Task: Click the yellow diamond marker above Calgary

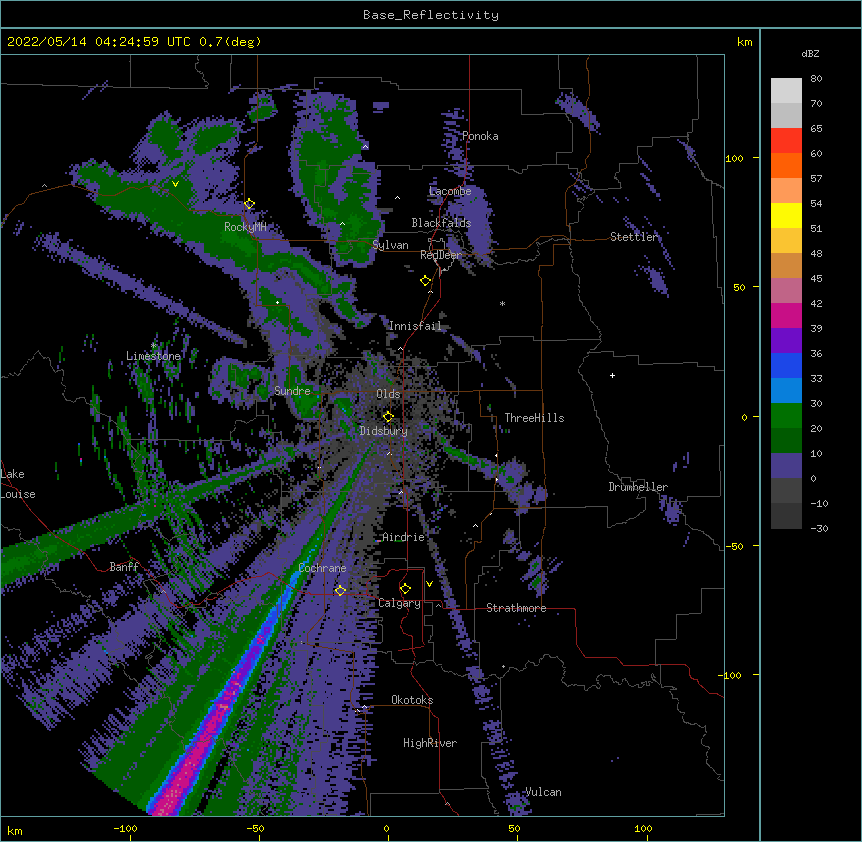Action: point(405,589)
